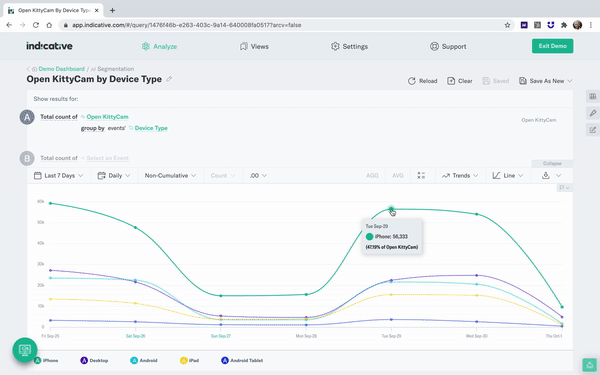Select the Open KittyCam By Device Type tab

pyautogui.click(x=54, y=10)
